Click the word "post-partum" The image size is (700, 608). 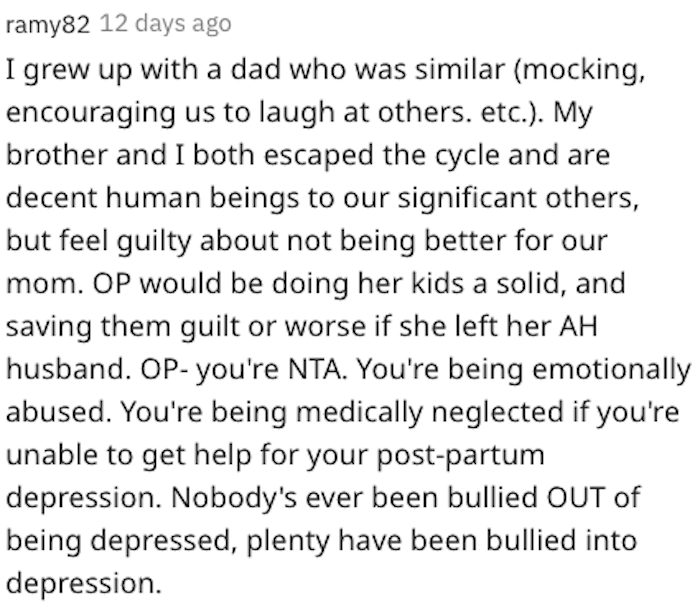click(460, 456)
